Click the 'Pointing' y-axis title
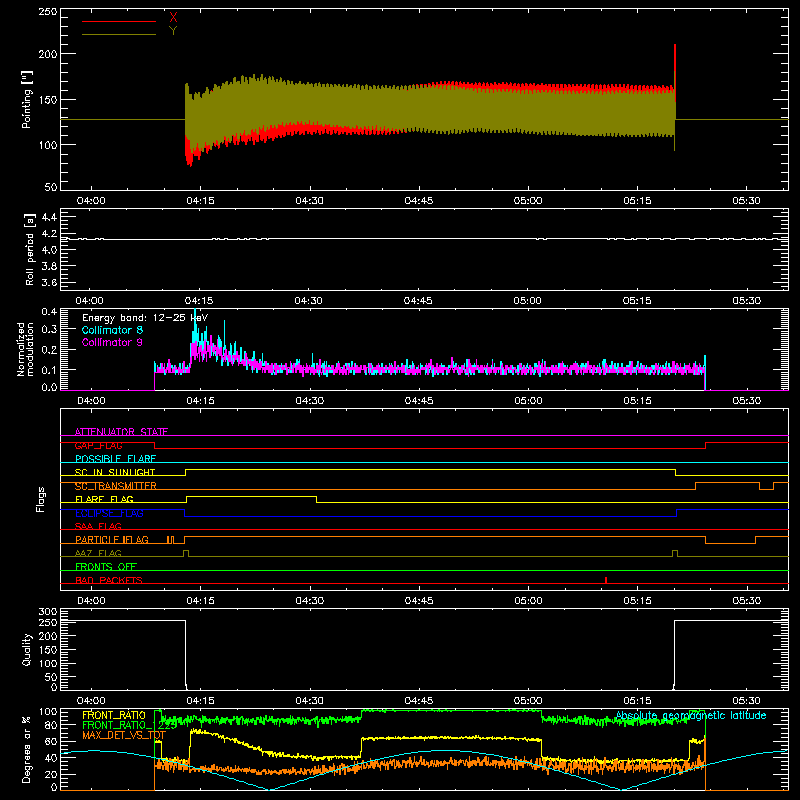 pyautogui.click(x=27, y=99)
